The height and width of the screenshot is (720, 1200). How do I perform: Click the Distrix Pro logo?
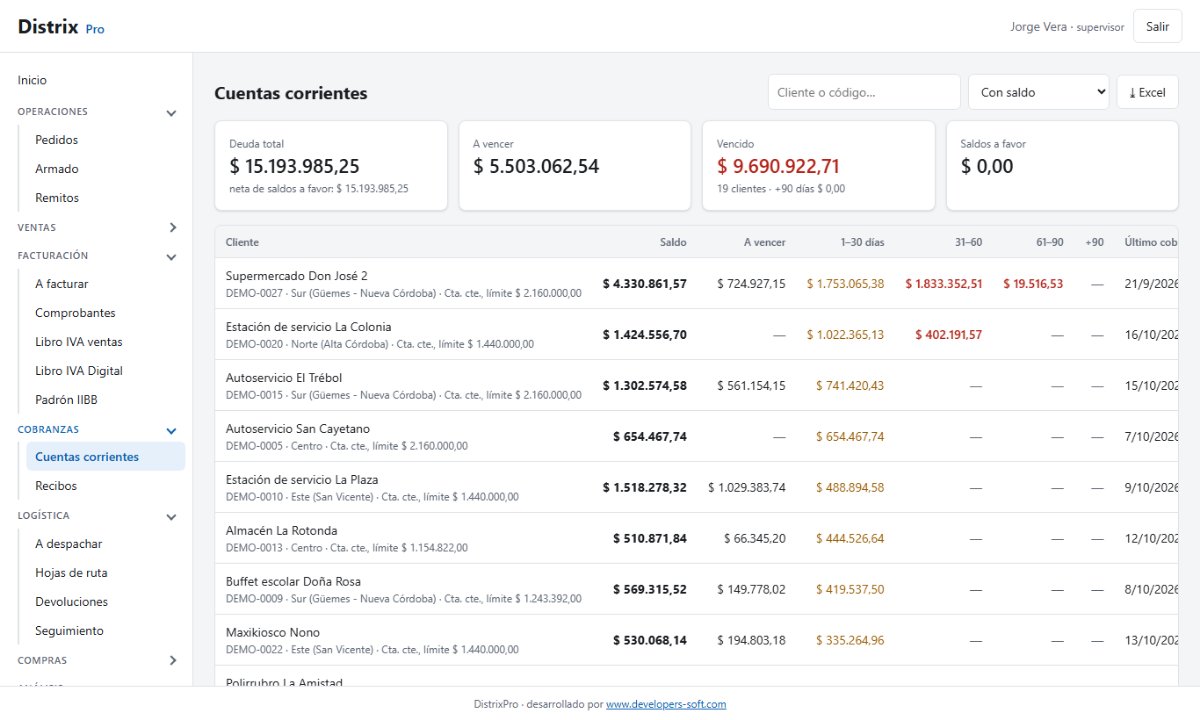pyautogui.click(x=61, y=27)
